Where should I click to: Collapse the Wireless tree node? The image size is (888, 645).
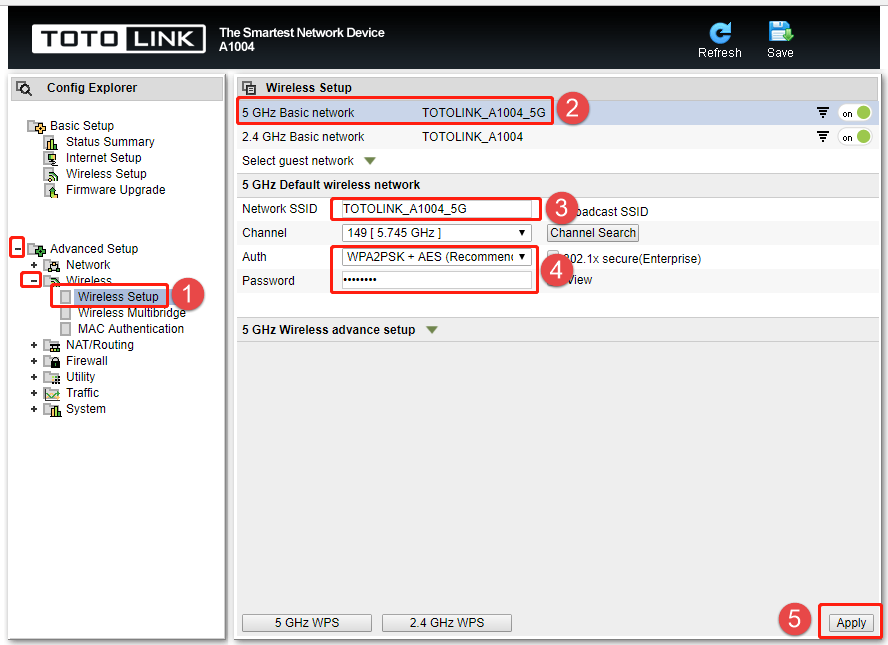[x=33, y=280]
